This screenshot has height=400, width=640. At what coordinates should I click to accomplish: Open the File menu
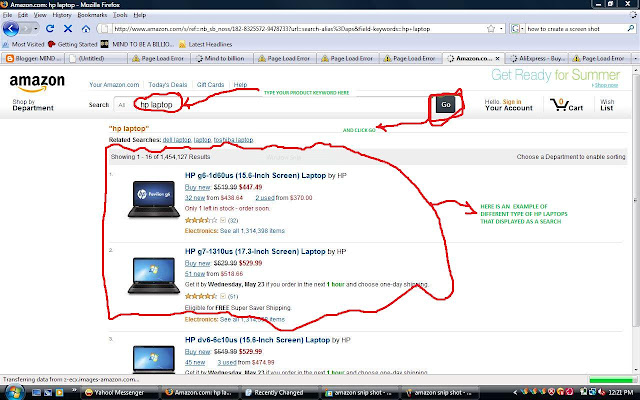[7, 15]
